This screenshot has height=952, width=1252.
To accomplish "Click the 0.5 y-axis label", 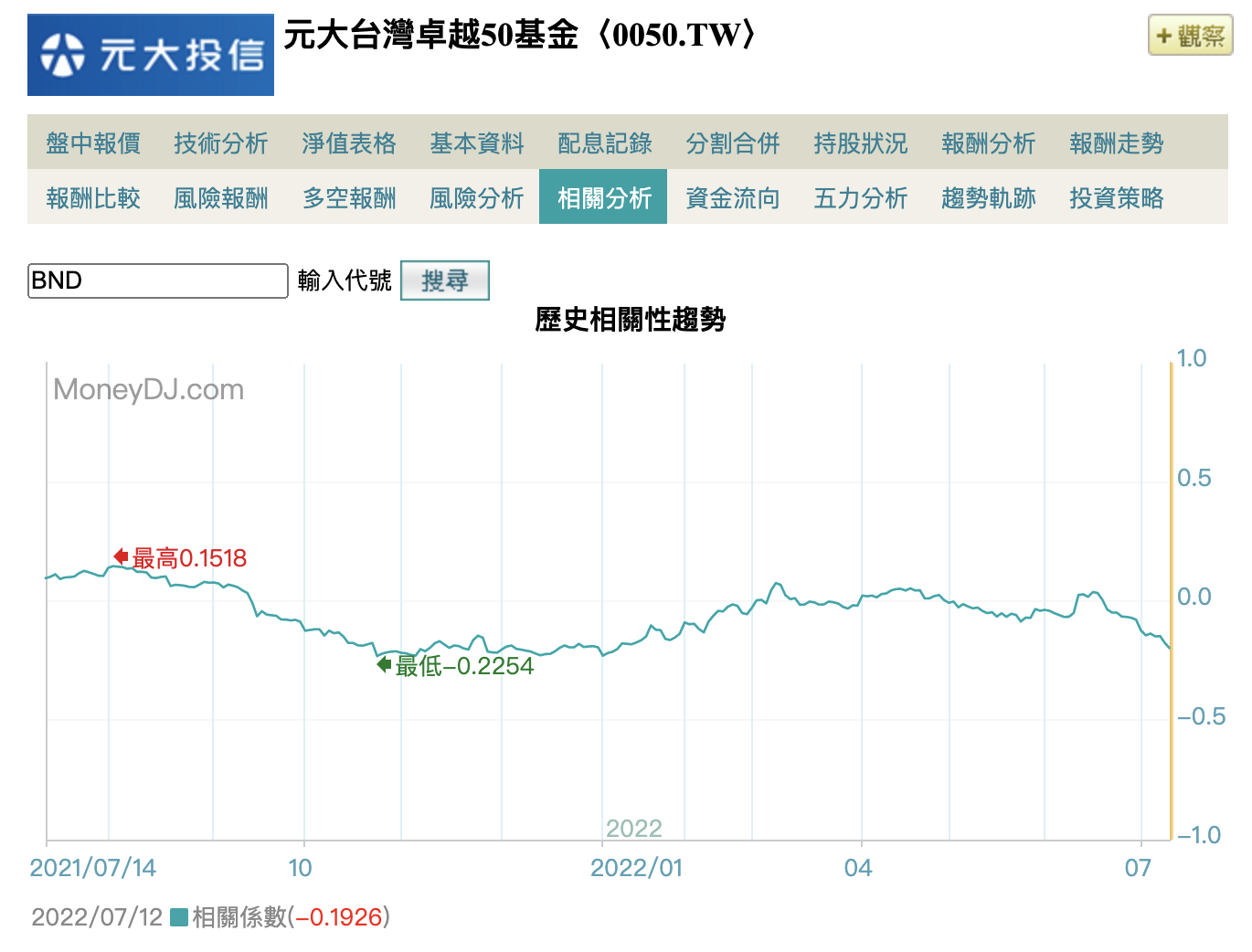I will click(x=1194, y=478).
